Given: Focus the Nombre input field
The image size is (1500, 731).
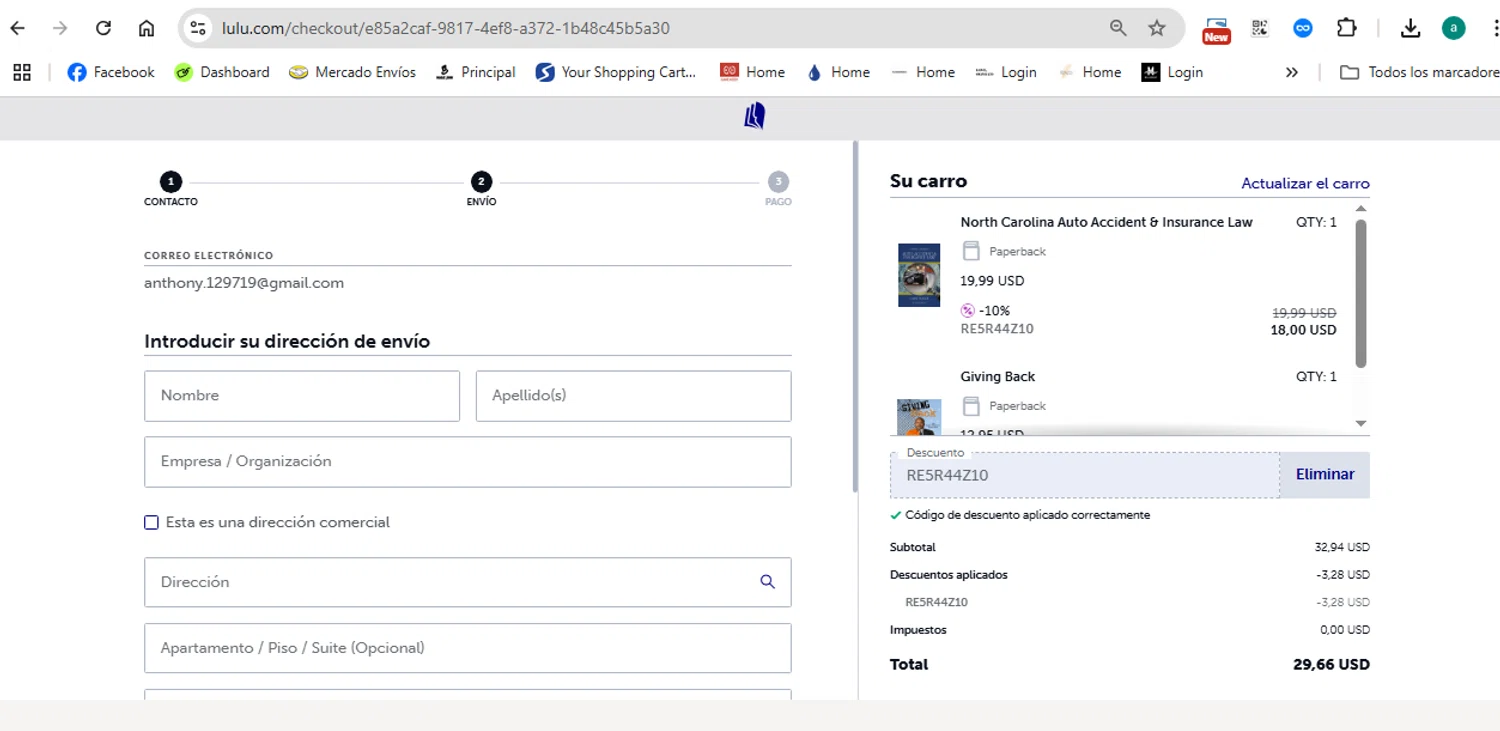Looking at the screenshot, I should click(302, 396).
